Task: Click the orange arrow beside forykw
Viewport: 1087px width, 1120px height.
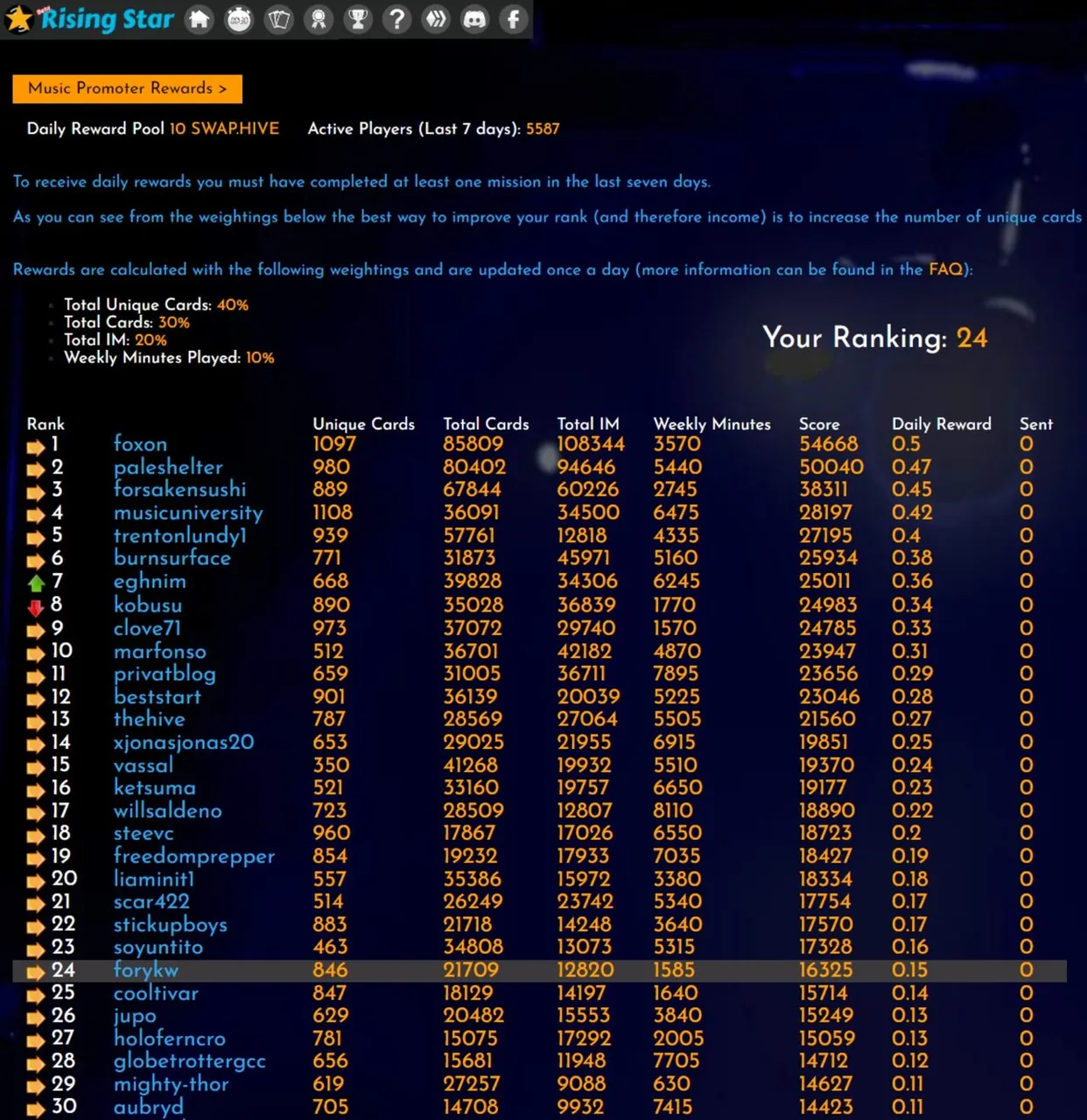Action: 36,971
